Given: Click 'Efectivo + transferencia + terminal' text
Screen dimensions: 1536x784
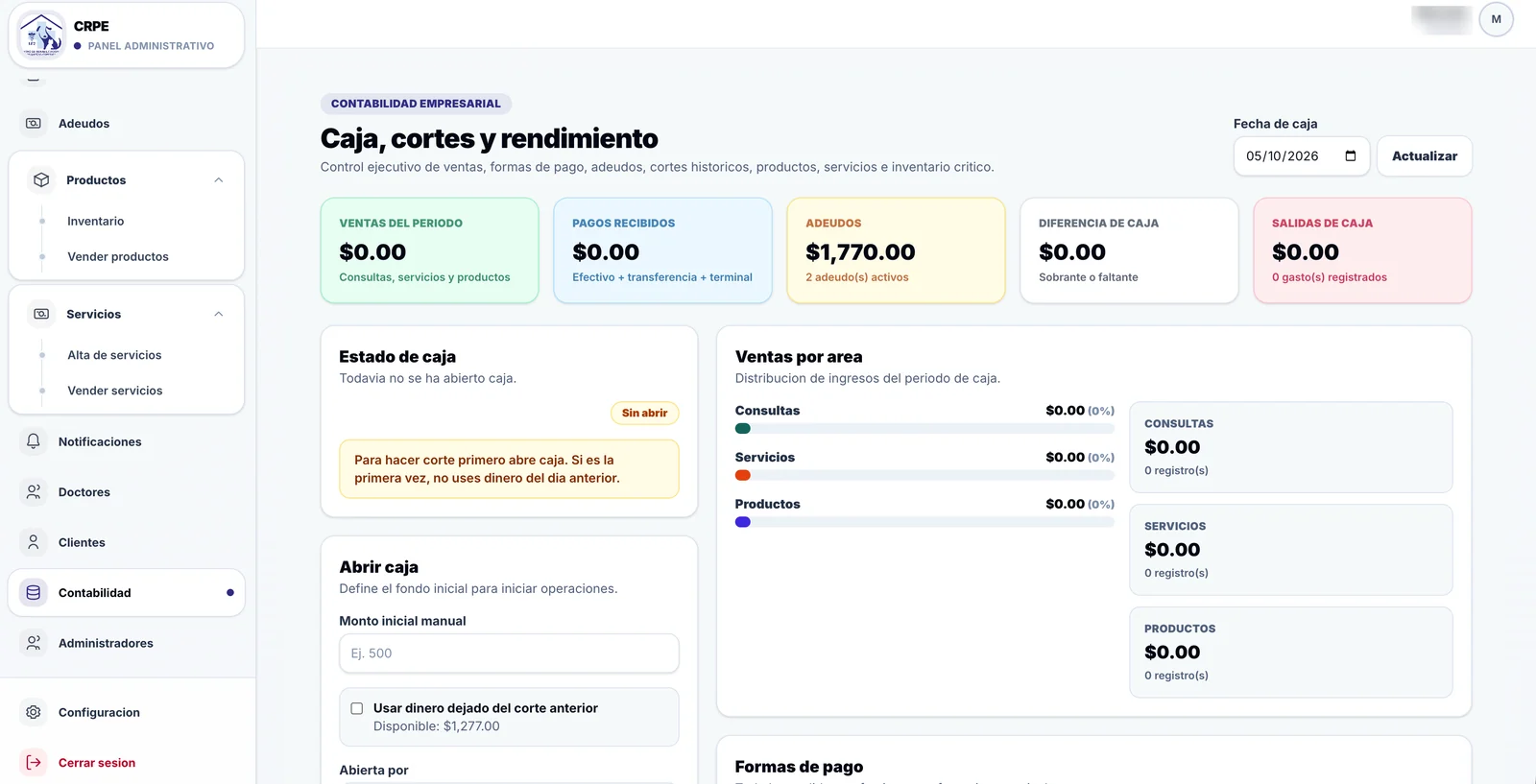Looking at the screenshot, I should (662, 277).
